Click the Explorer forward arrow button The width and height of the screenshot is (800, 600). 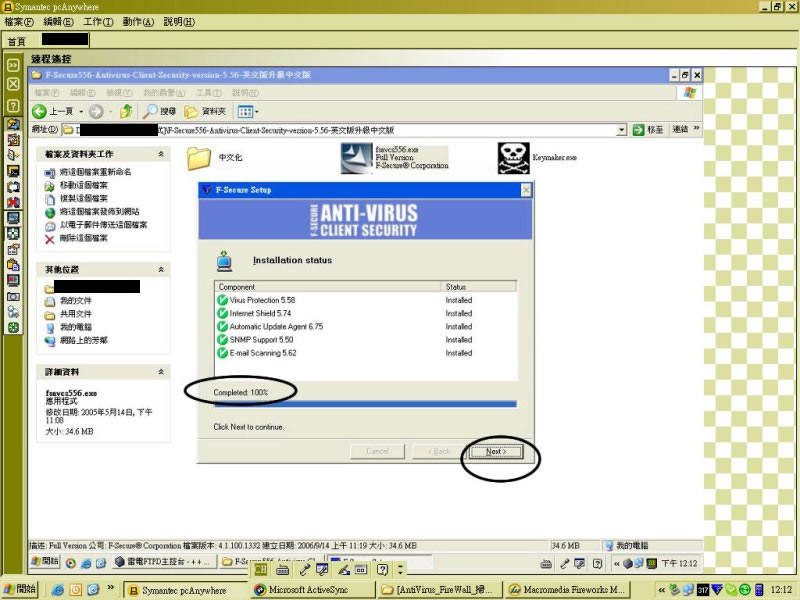point(96,111)
